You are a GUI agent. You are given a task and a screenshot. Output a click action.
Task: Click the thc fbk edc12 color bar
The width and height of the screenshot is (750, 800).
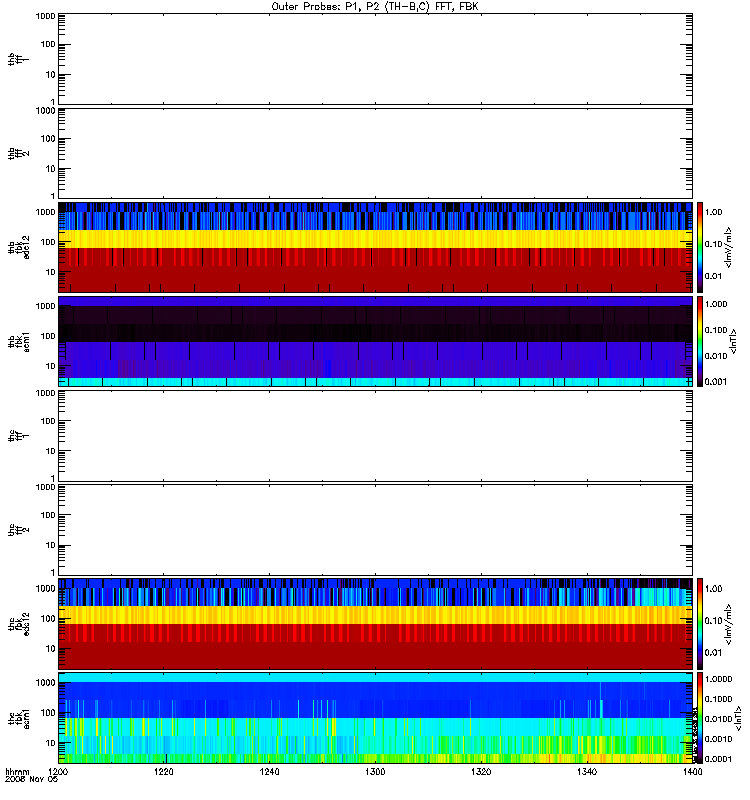pos(700,624)
